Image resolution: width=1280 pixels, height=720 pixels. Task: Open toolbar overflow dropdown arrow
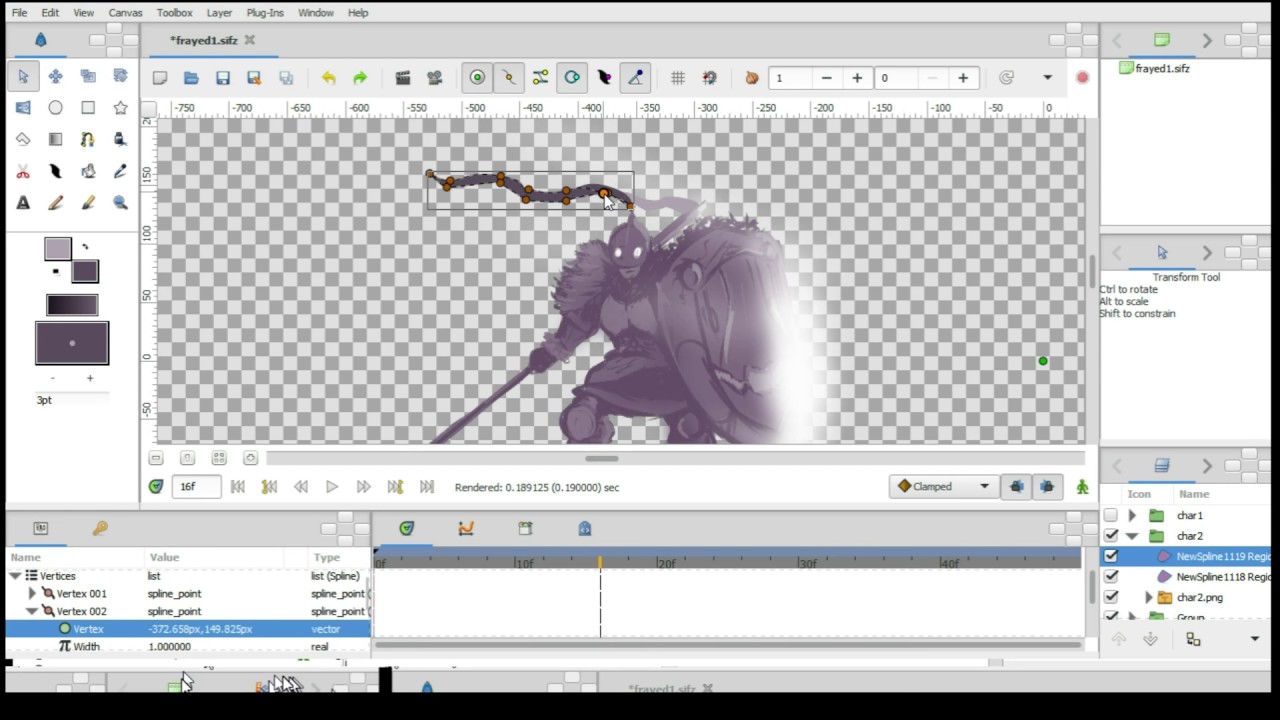coord(1047,78)
